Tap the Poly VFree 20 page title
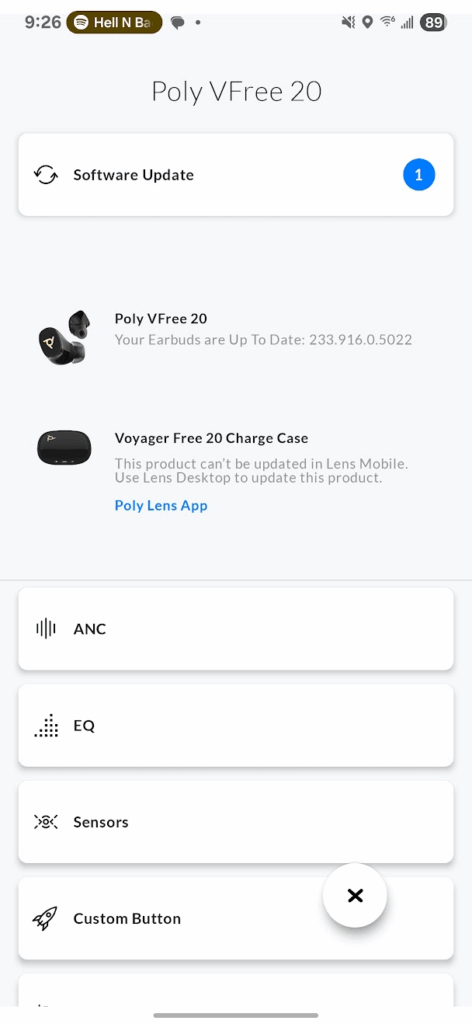472x1024 pixels. 236,91
